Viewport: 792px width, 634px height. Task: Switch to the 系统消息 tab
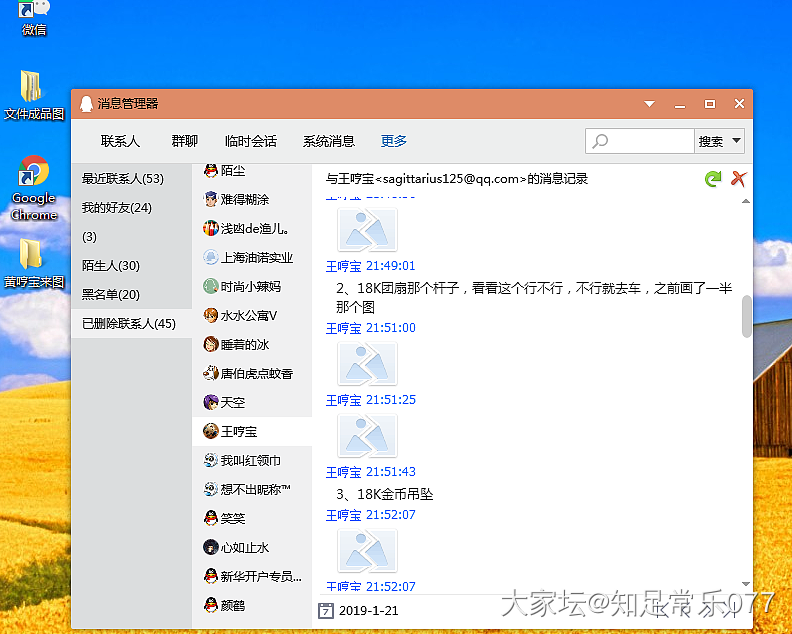click(x=329, y=141)
